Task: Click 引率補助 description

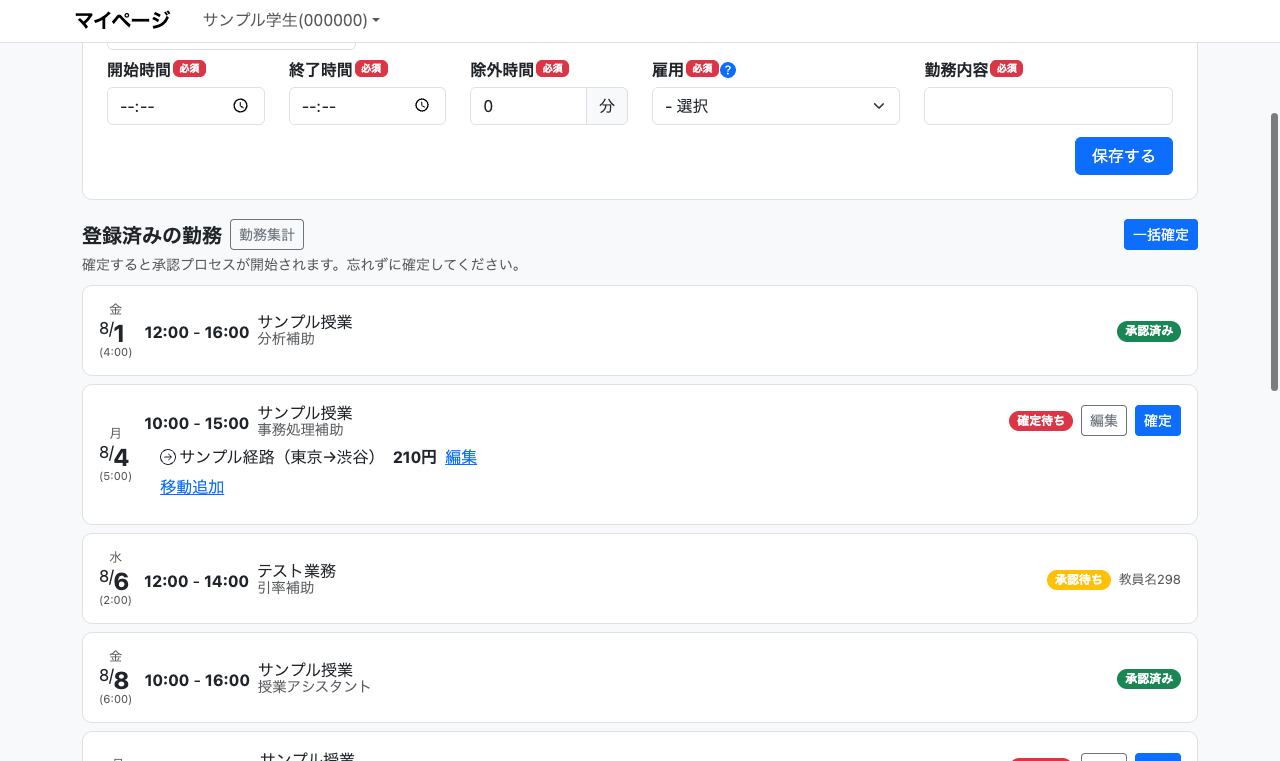Action: point(286,588)
